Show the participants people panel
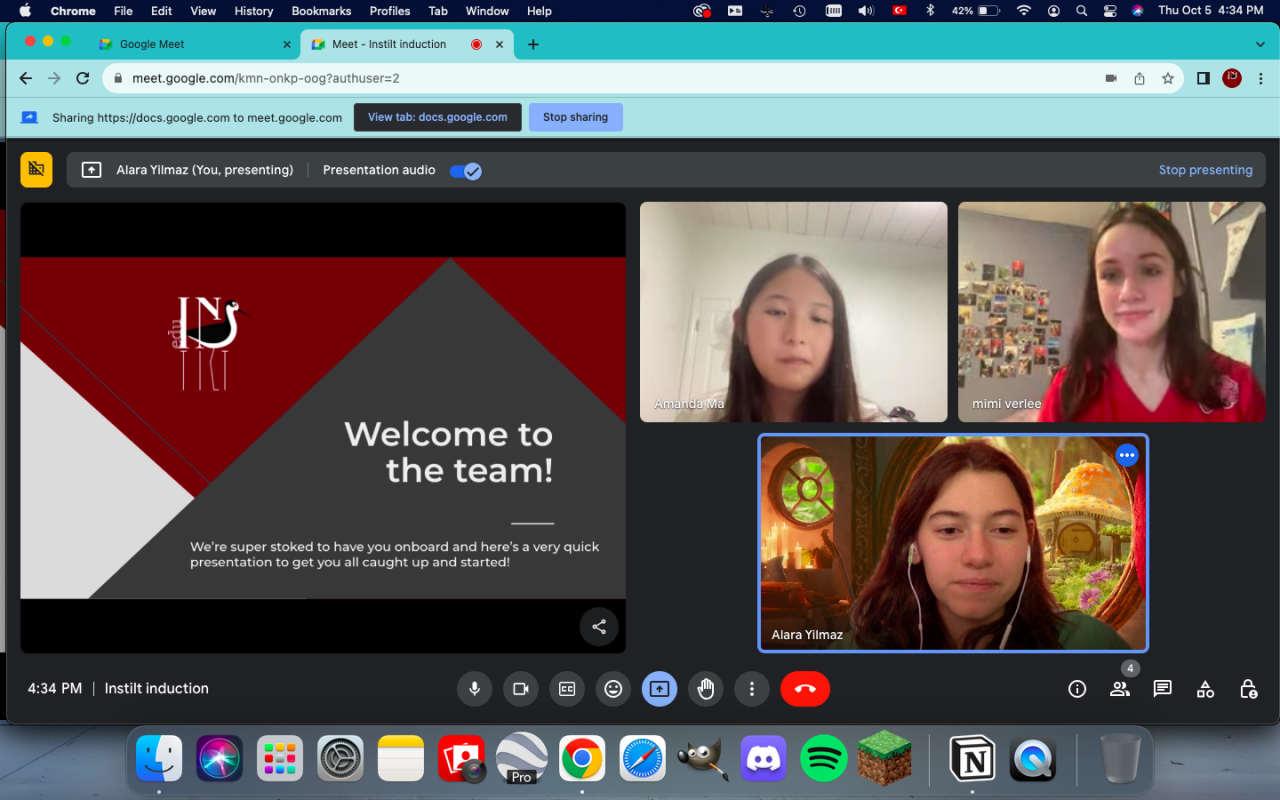The width and height of the screenshot is (1280, 800). tap(1119, 689)
